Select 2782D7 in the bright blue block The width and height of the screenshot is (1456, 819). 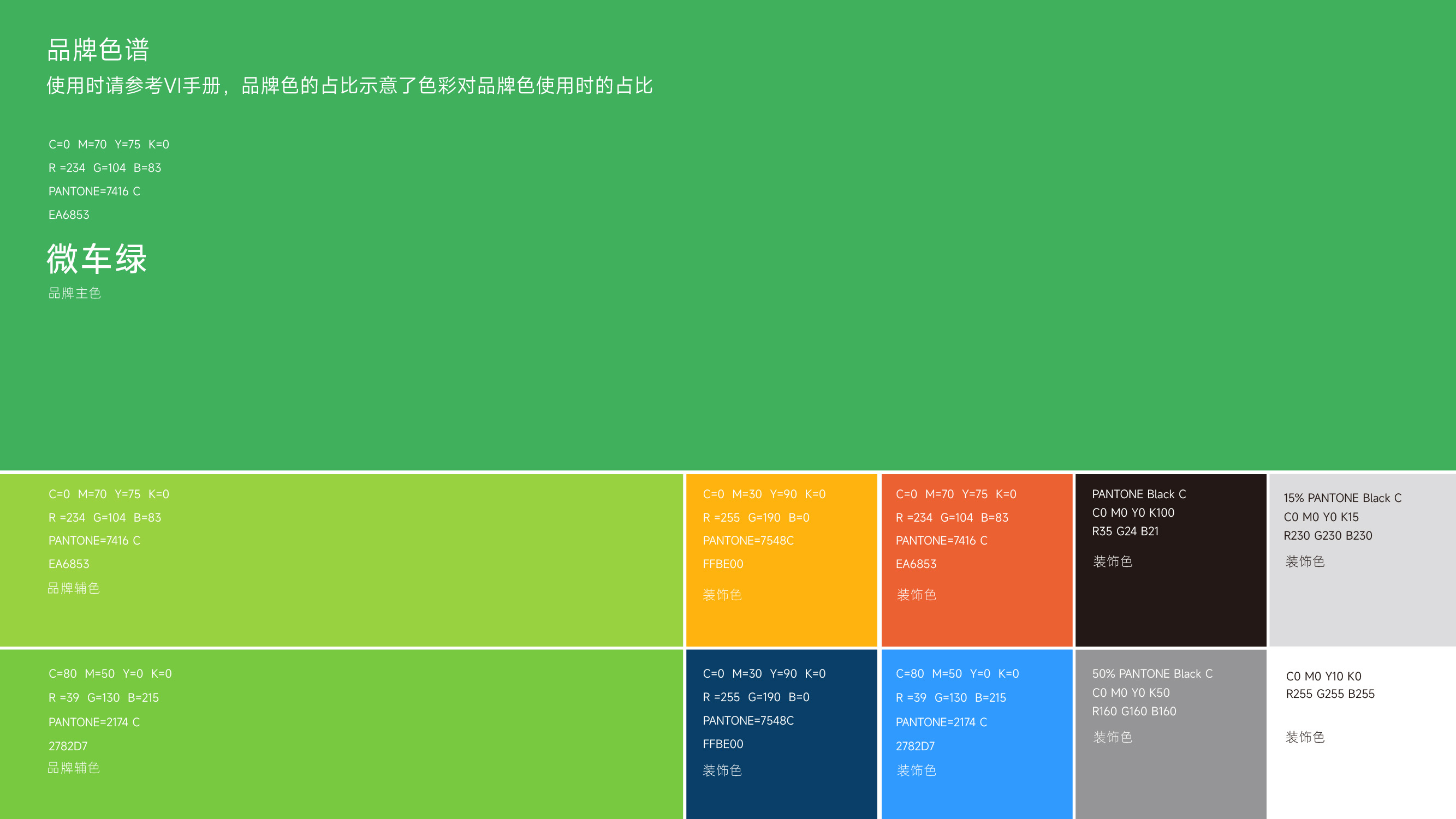point(915,745)
